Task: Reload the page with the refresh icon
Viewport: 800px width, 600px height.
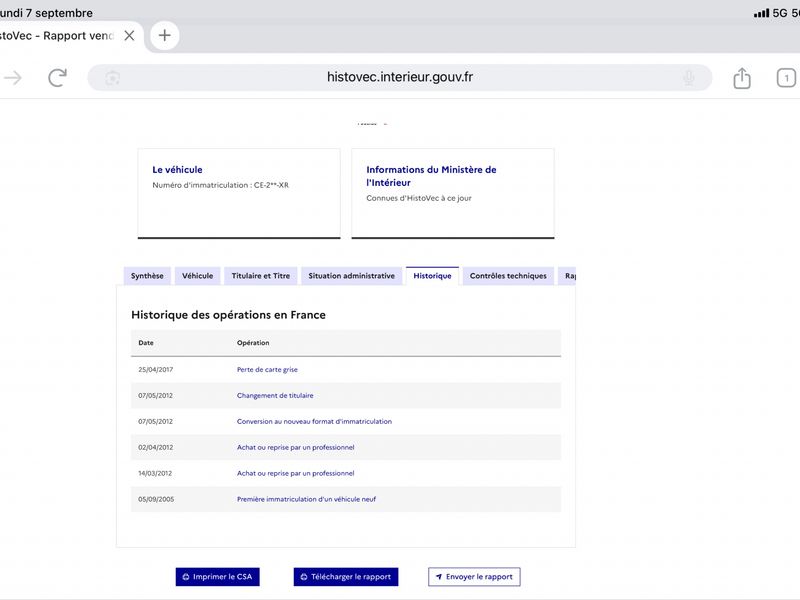Action: point(57,78)
